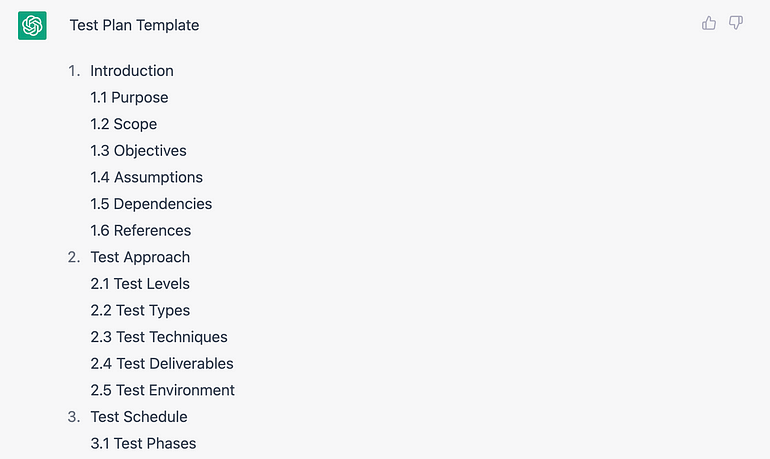The width and height of the screenshot is (770, 459).
Task: Click the 2.1 Test Levels line
Action: pyautogui.click(x=140, y=283)
